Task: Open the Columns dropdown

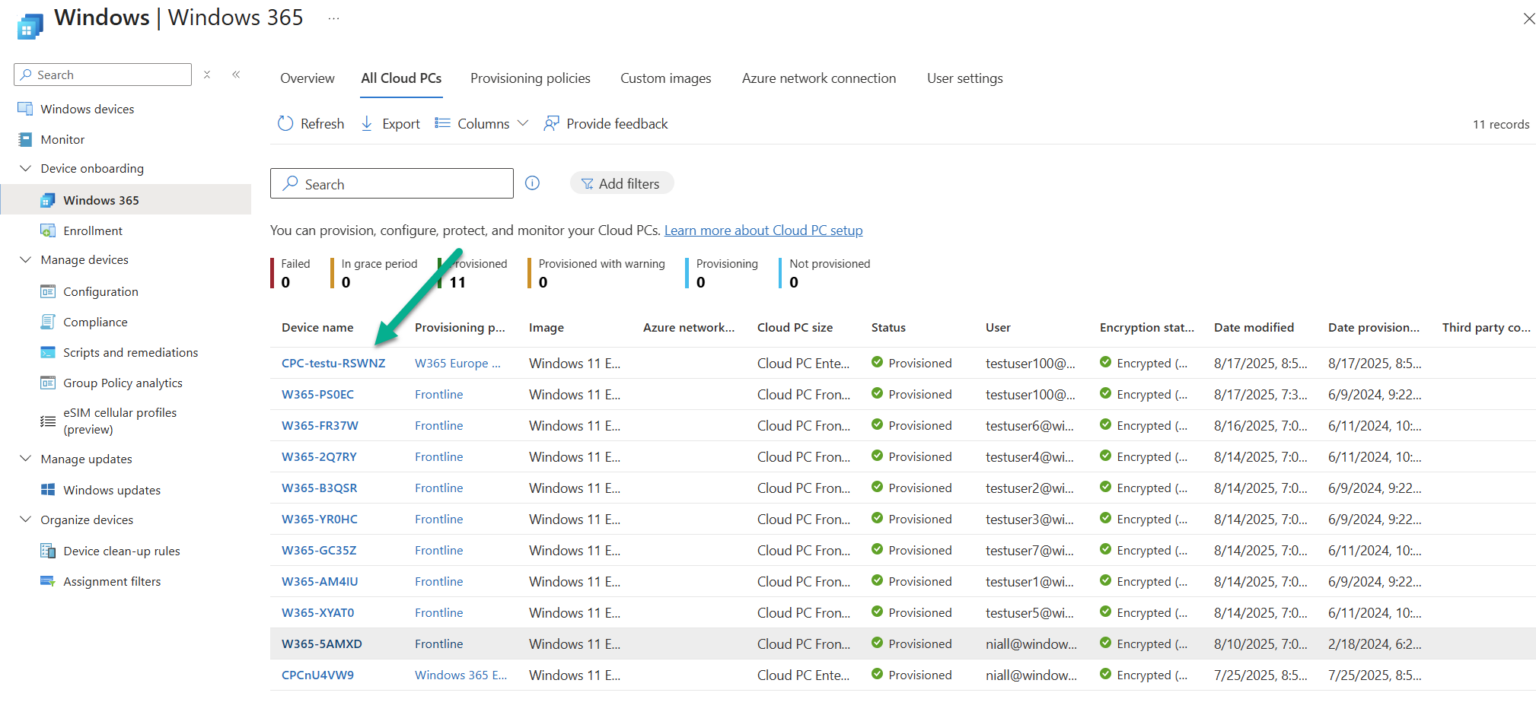Action: click(x=481, y=123)
